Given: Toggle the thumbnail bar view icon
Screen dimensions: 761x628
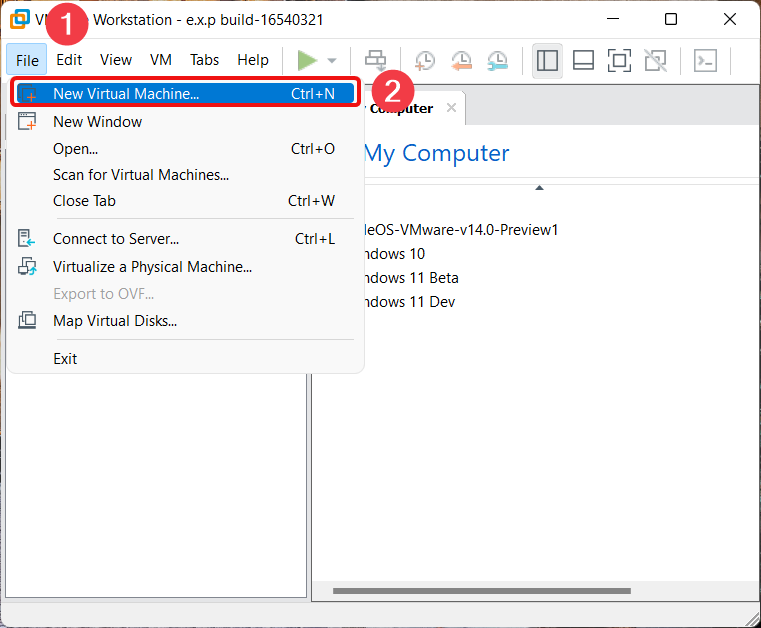Looking at the screenshot, I should click(583, 61).
